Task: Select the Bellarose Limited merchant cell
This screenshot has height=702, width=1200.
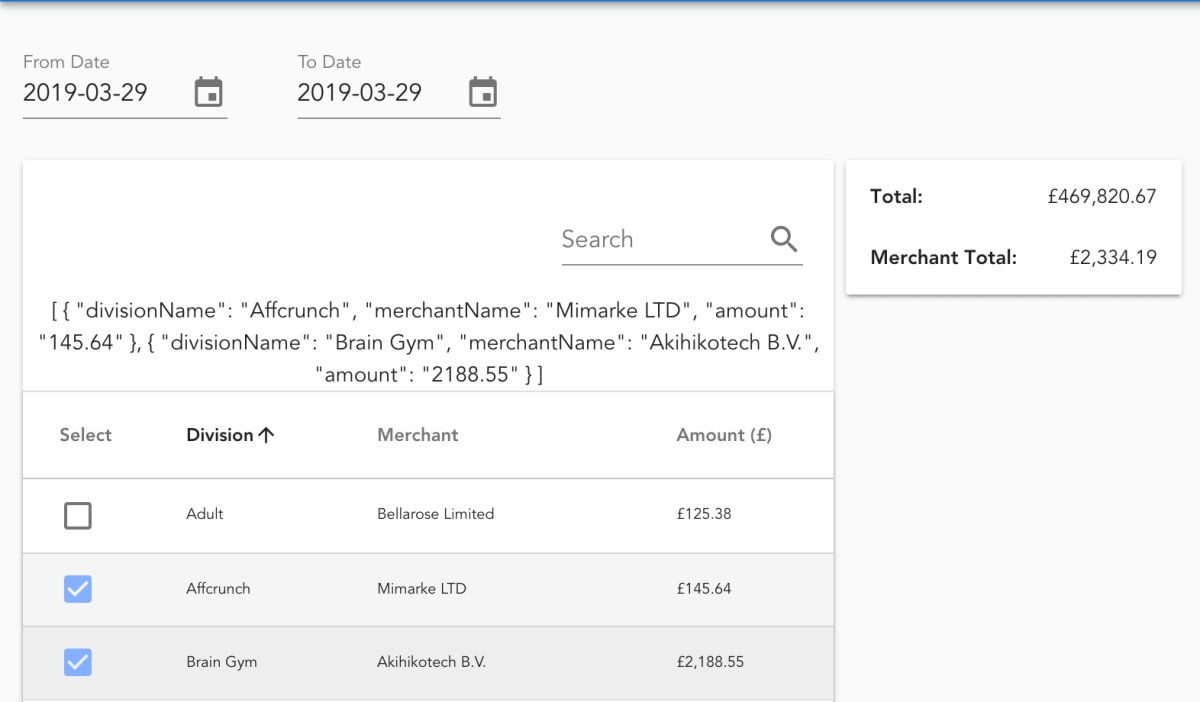Action: coord(435,514)
